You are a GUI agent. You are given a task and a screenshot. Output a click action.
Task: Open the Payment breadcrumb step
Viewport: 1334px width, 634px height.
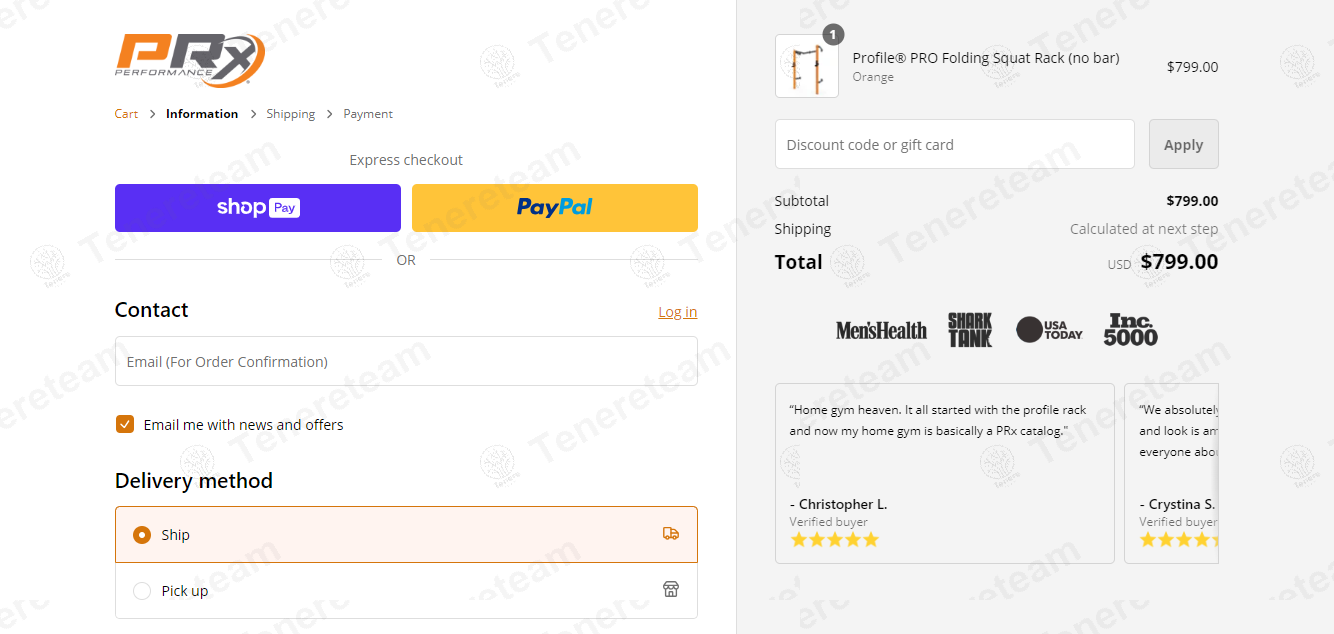point(368,114)
